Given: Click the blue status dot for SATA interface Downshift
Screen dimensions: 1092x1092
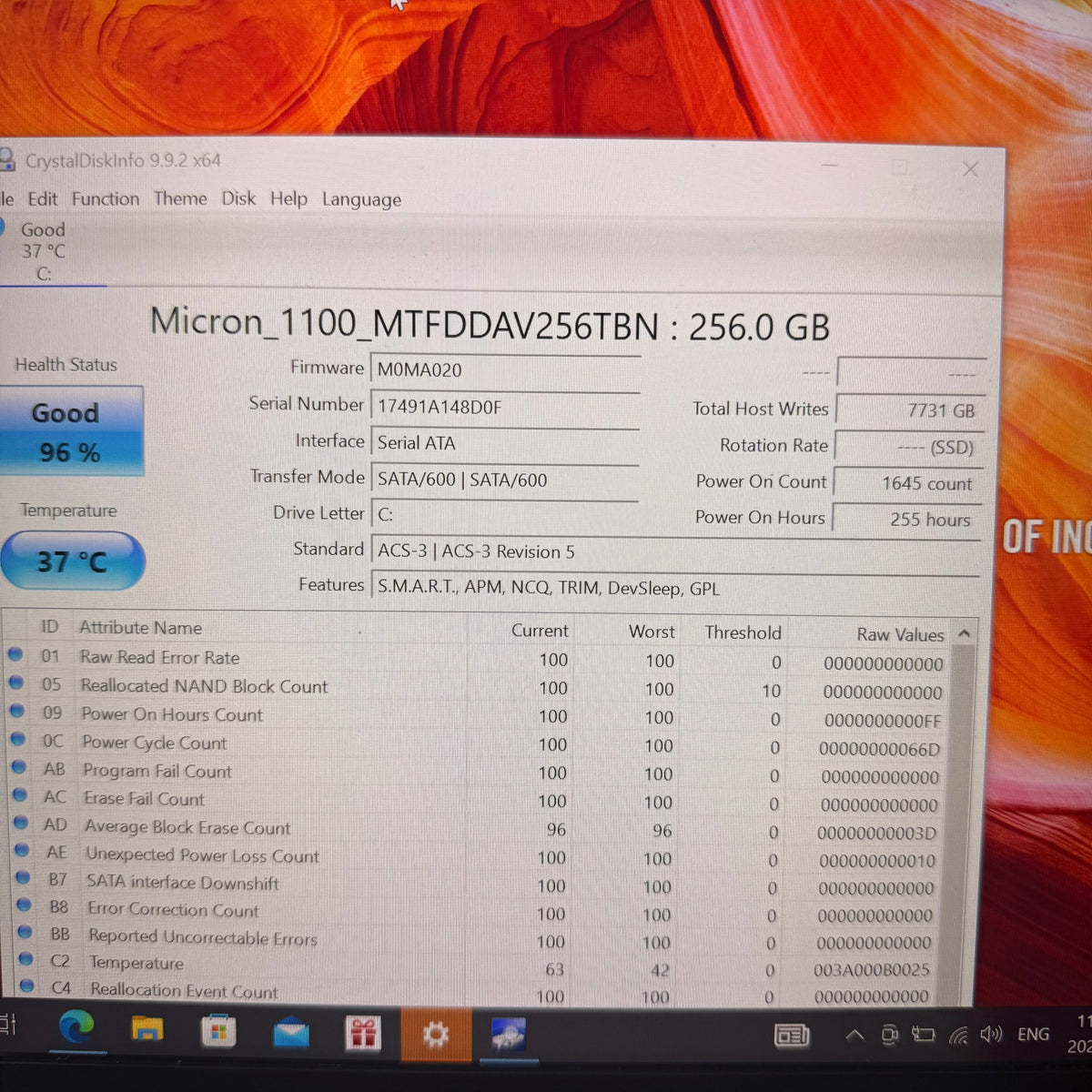Looking at the screenshot, I should click(x=23, y=878).
